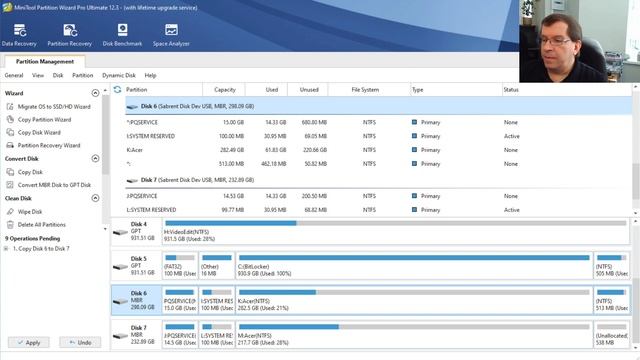Select H:VideoEdit partition block on Disk 4
The height and width of the screenshot is (360, 640).
click(x=396, y=231)
